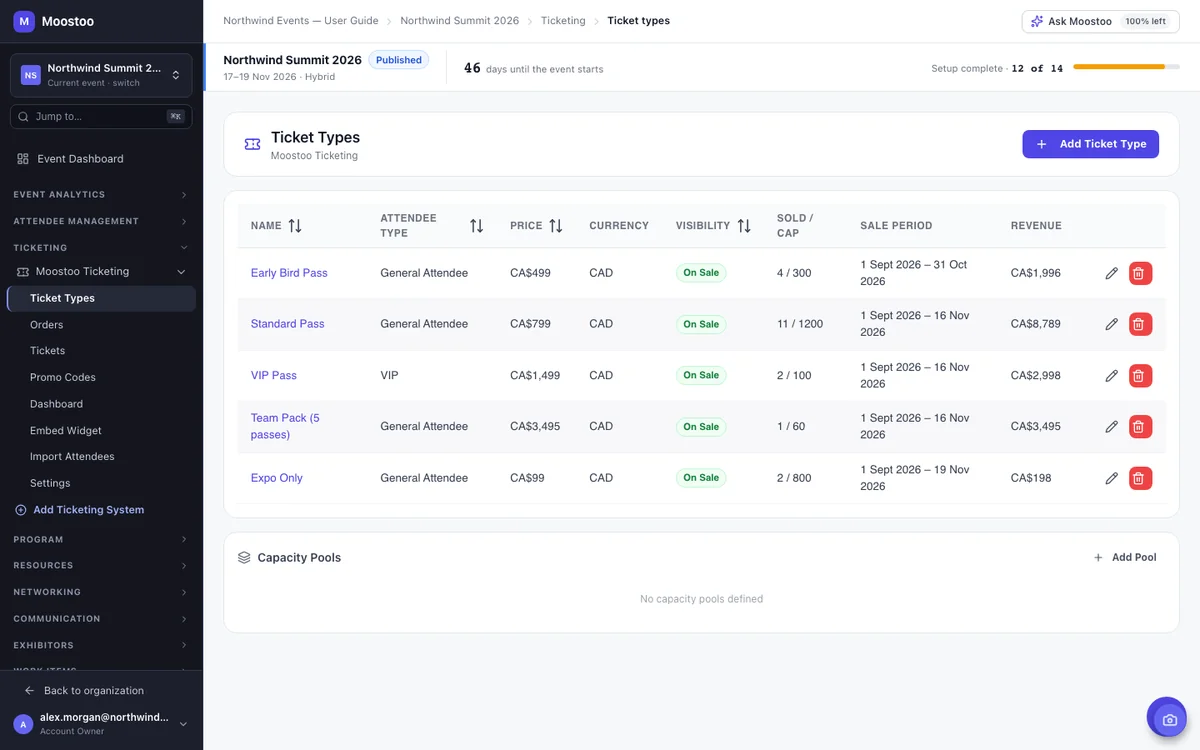1200x750 pixels.
Task: Sort by Name column arrows
Action: [x=295, y=226]
